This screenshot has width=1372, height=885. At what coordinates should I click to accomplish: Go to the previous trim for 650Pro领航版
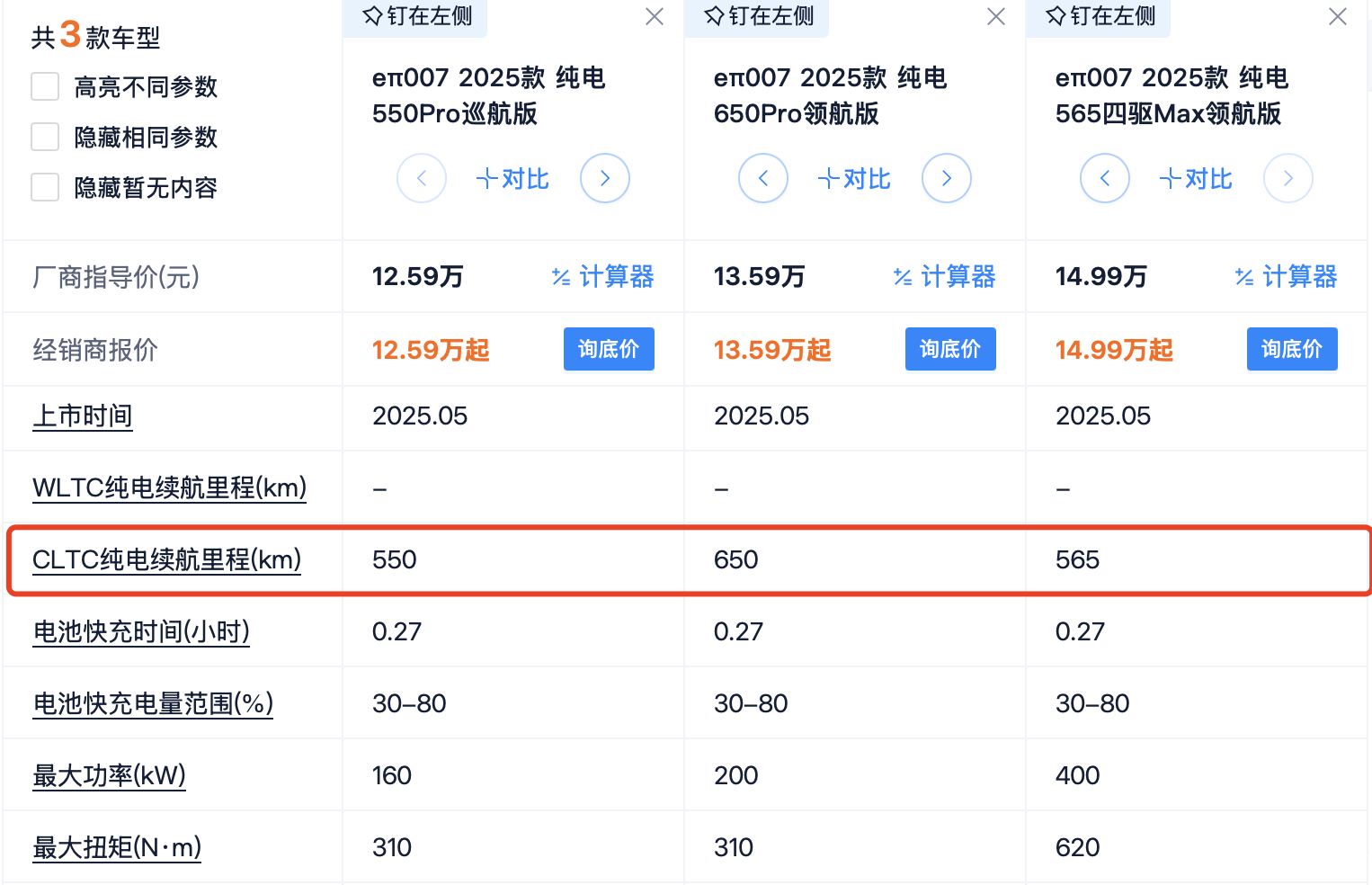pos(763,178)
